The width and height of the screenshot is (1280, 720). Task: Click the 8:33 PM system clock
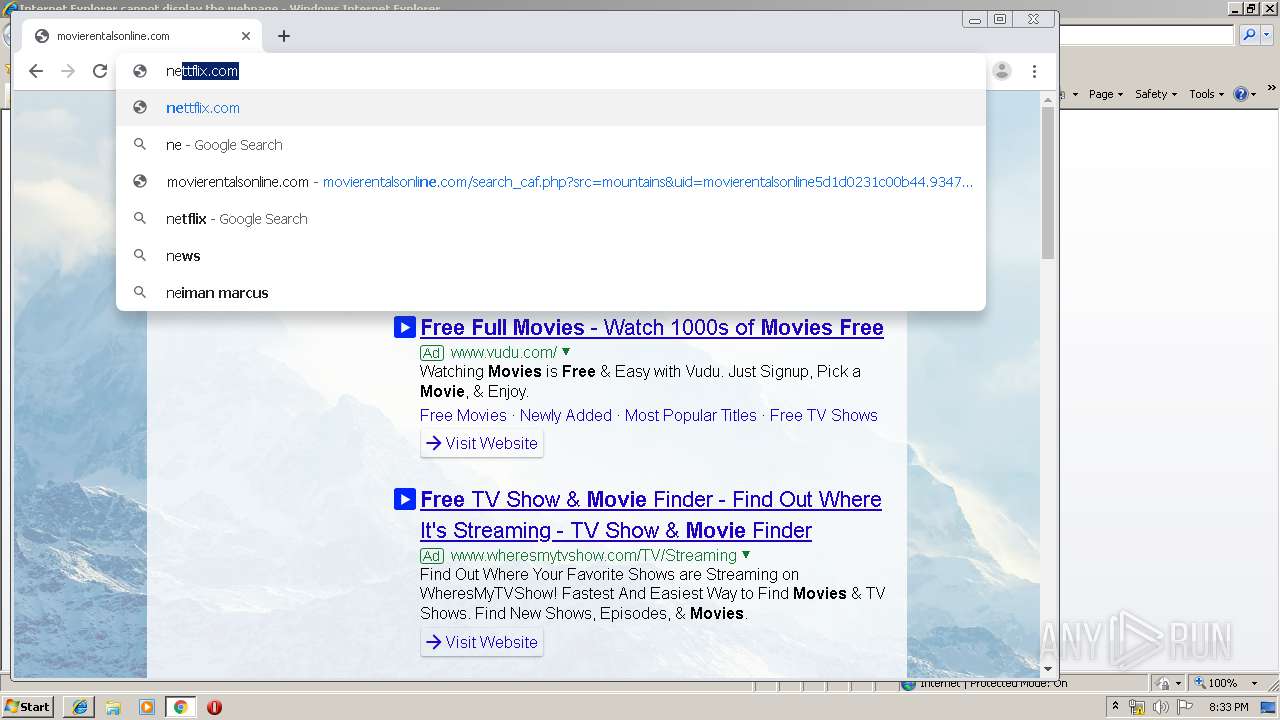[x=1228, y=707]
